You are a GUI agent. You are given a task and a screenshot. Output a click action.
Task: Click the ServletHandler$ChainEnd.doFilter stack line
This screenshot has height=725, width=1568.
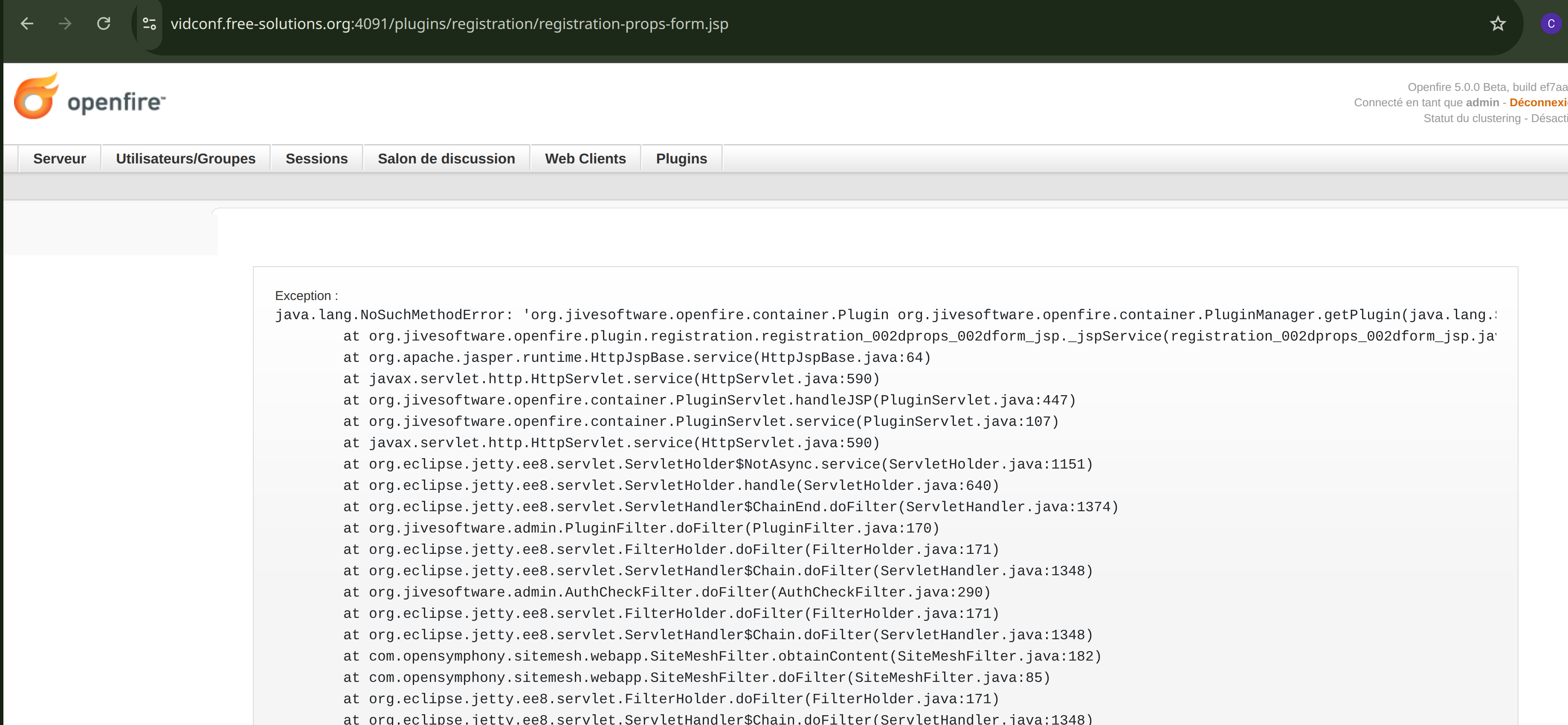[730, 507]
